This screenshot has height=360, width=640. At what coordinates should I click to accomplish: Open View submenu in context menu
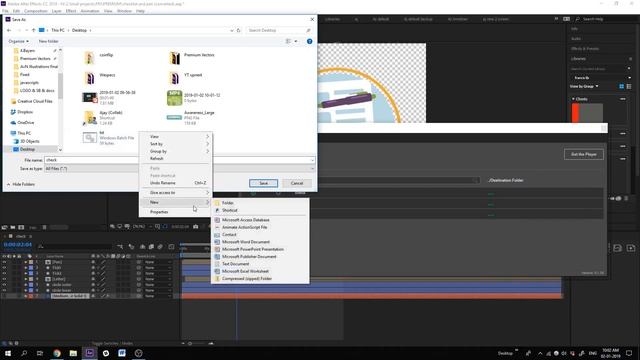pos(176,137)
